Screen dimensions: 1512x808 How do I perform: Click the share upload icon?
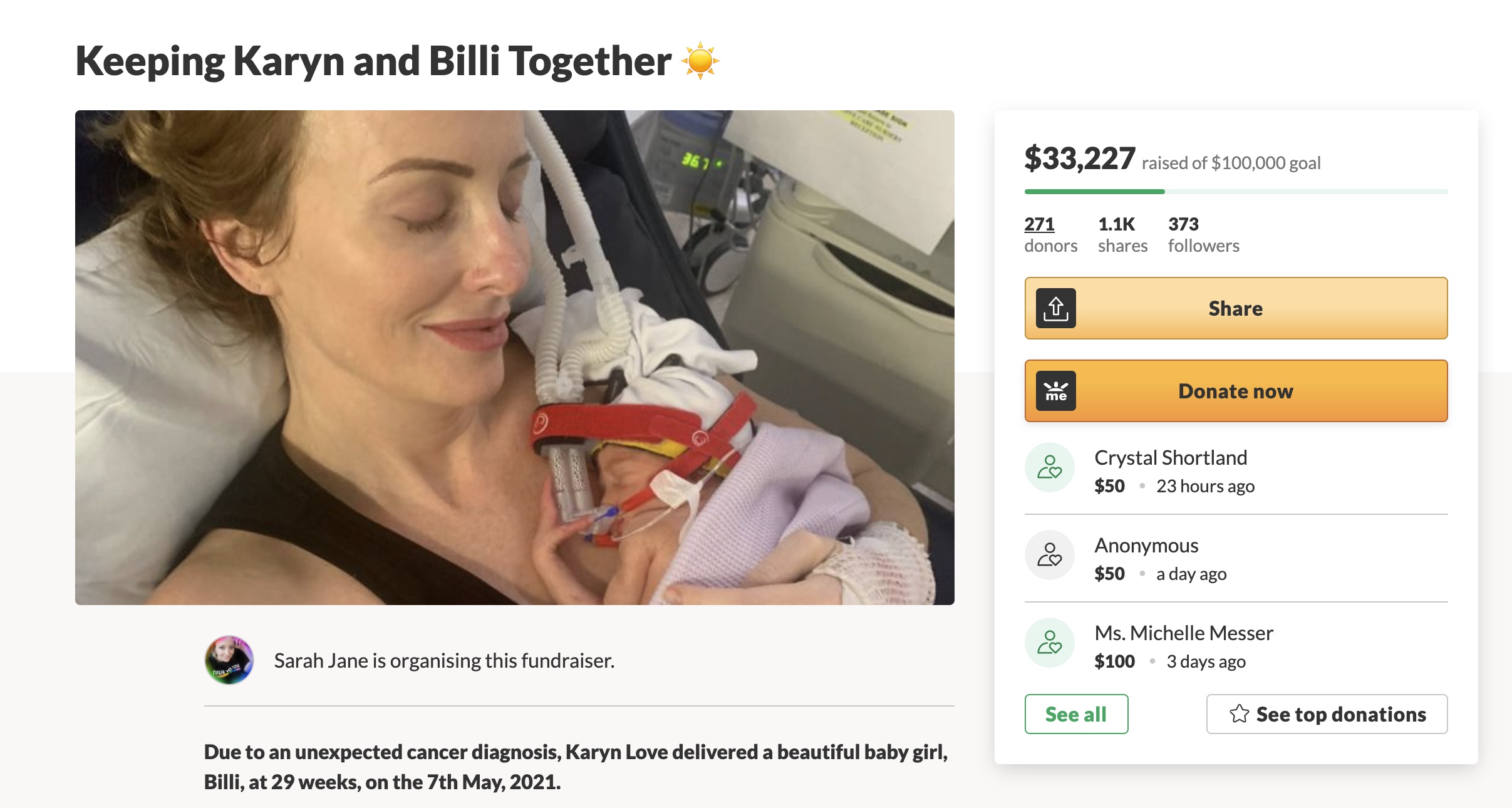tap(1055, 308)
